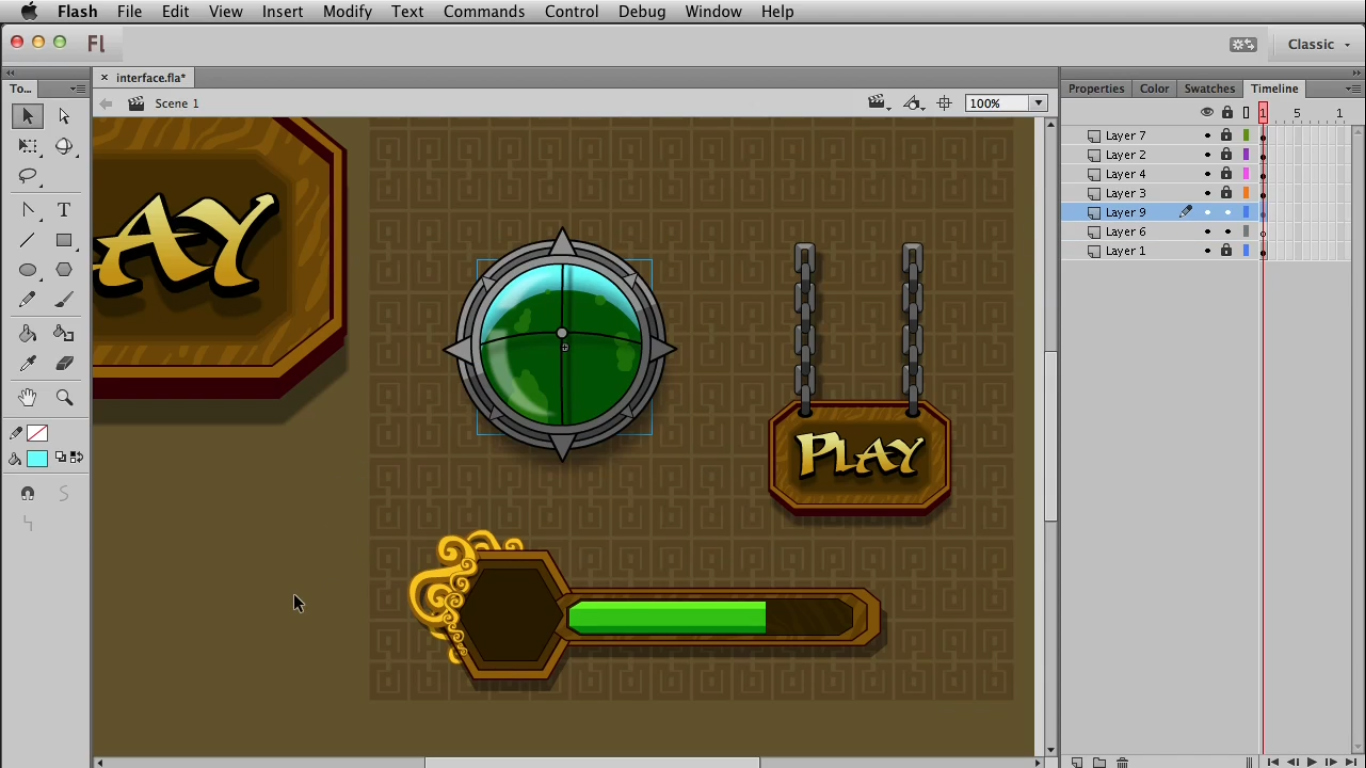Click the Scene 1 breadcrumb link

[x=176, y=103]
